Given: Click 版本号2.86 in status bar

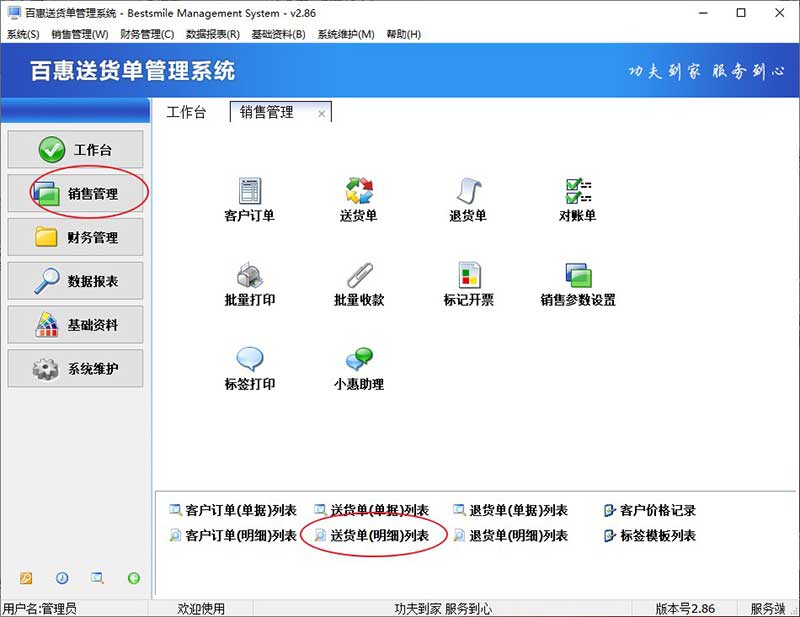Looking at the screenshot, I should pyautogui.click(x=685, y=608).
